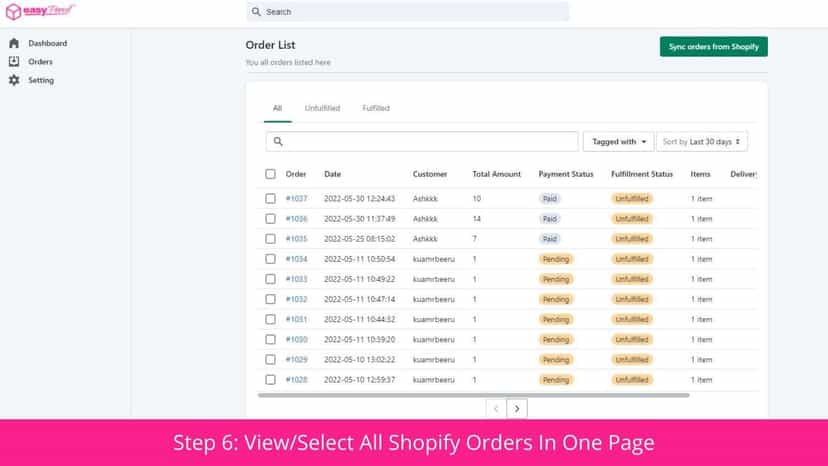Click customer kuamrbeeru in order #1028 row
The image size is (828, 466).
tap(434, 379)
